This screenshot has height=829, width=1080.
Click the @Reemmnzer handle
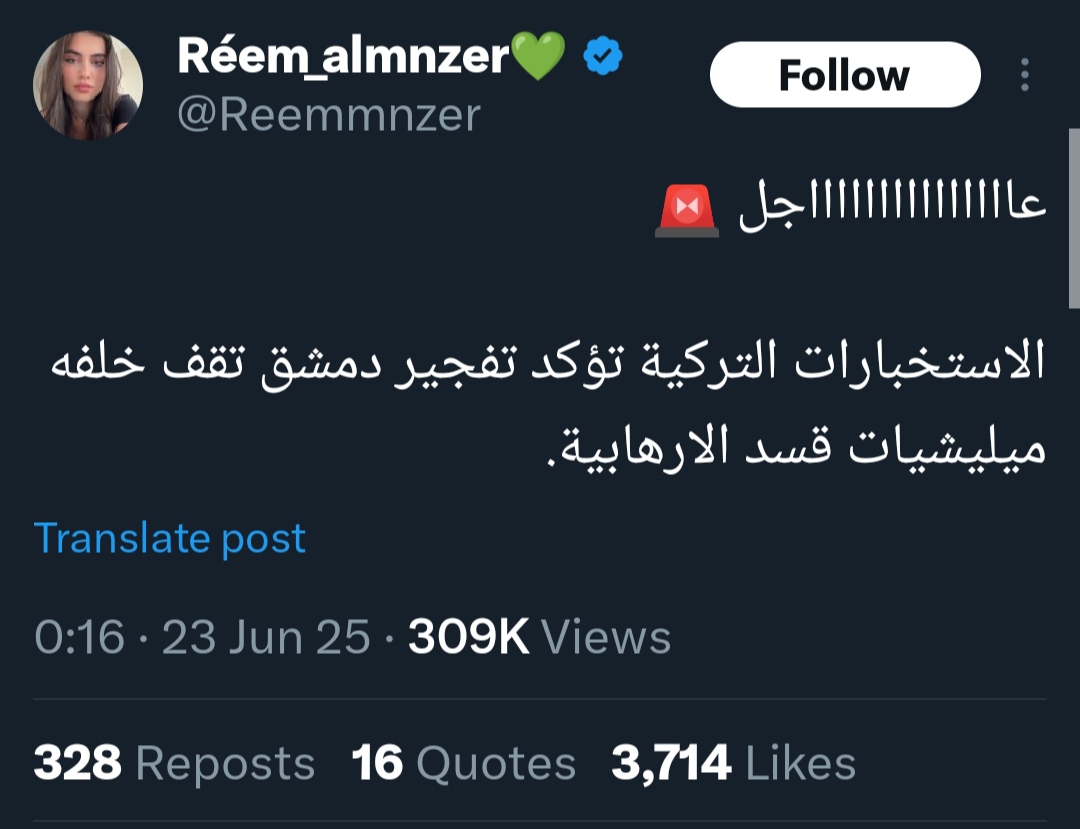point(329,115)
